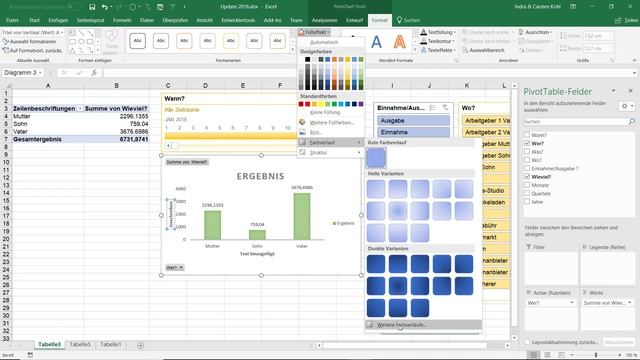The width and height of the screenshot is (640, 360).
Task: Click multi-select icon on Einnahme/Aus slicer
Action: click(x=433, y=108)
